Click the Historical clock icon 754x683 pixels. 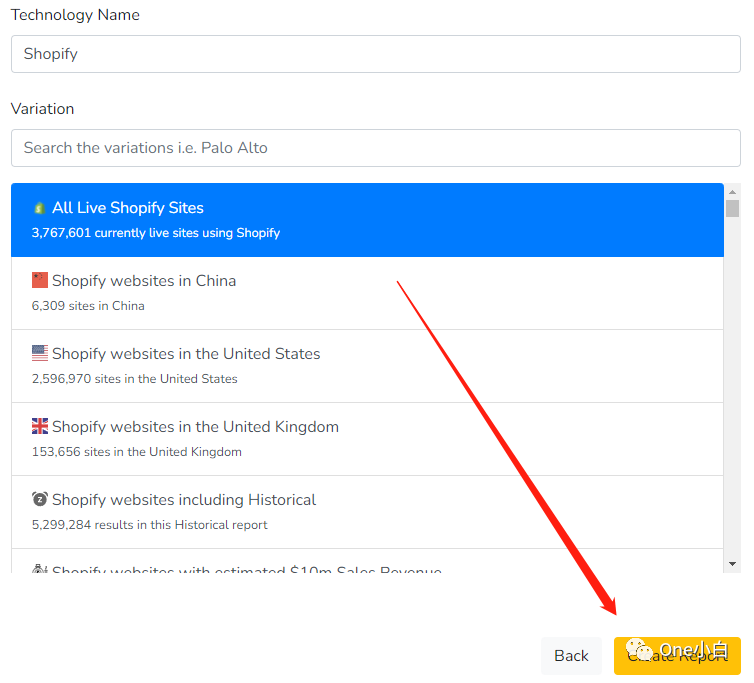coord(40,499)
